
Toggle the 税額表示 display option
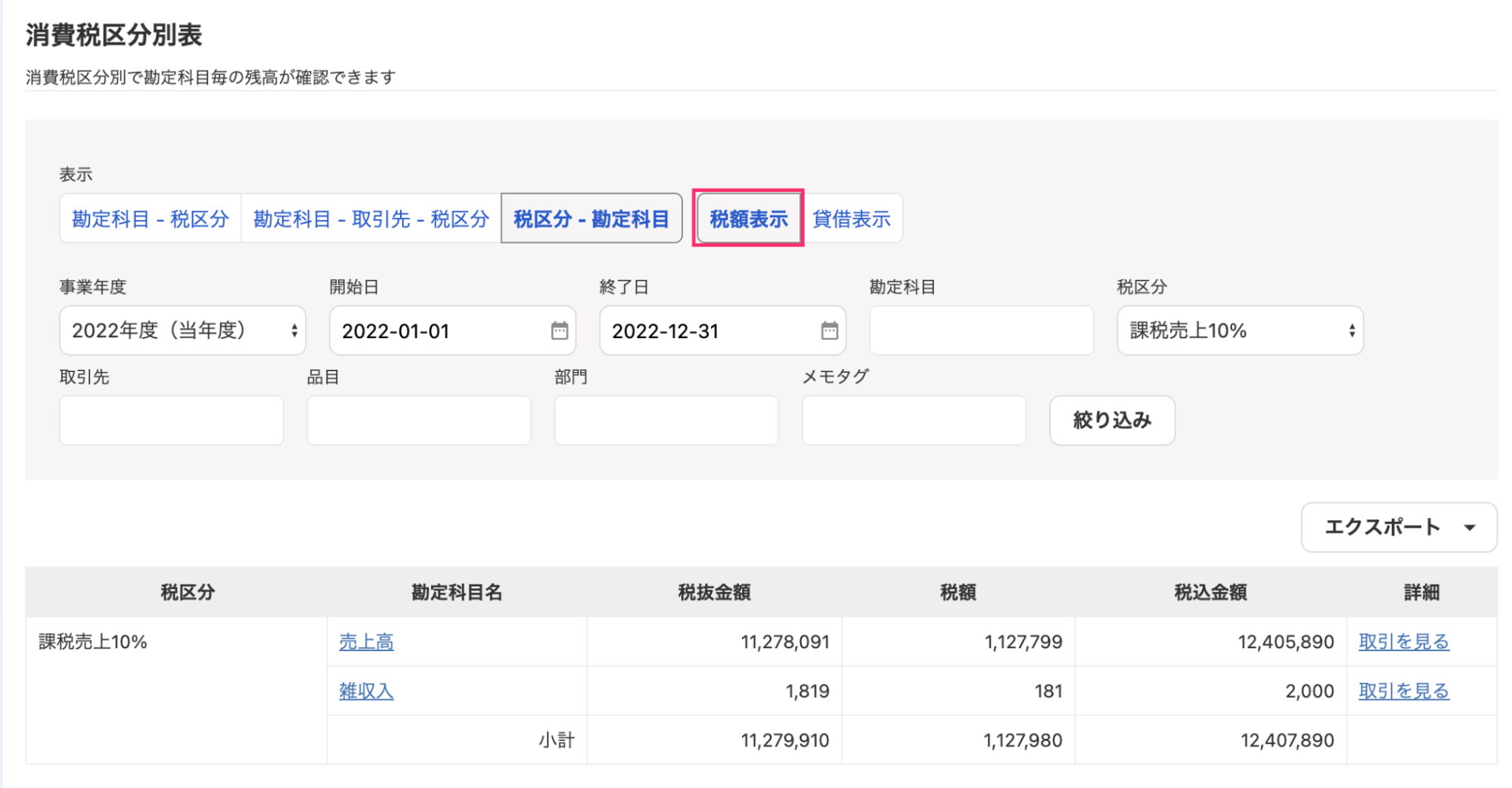(x=748, y=219)
